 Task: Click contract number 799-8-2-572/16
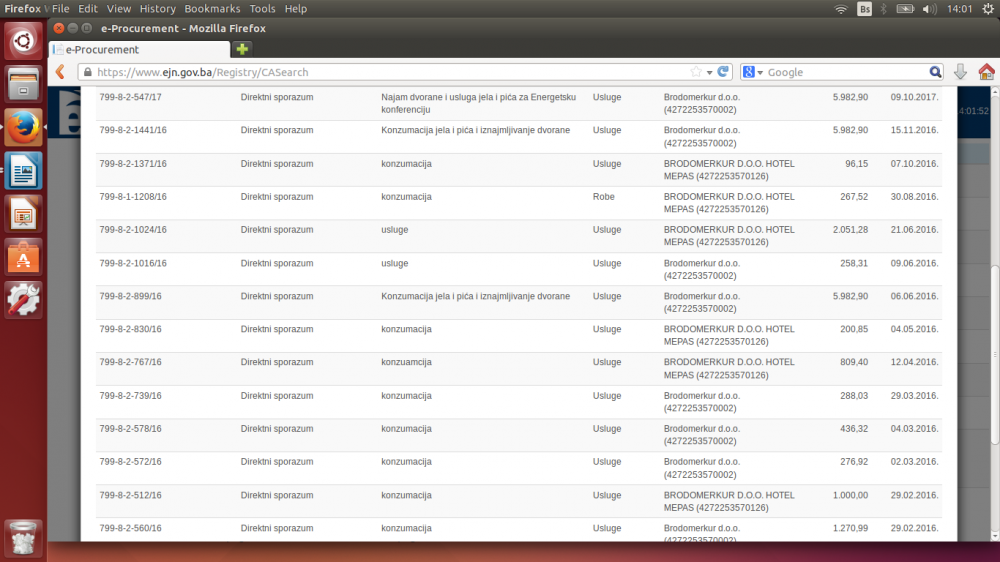click(130, 461)
